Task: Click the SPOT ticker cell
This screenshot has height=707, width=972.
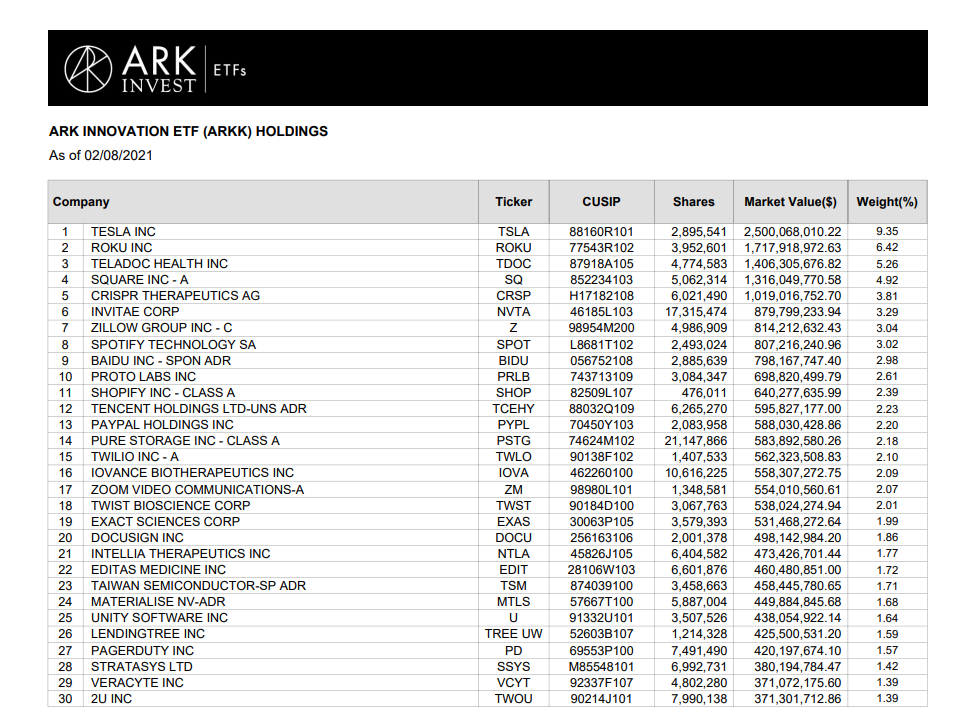Action: [513, 345]
